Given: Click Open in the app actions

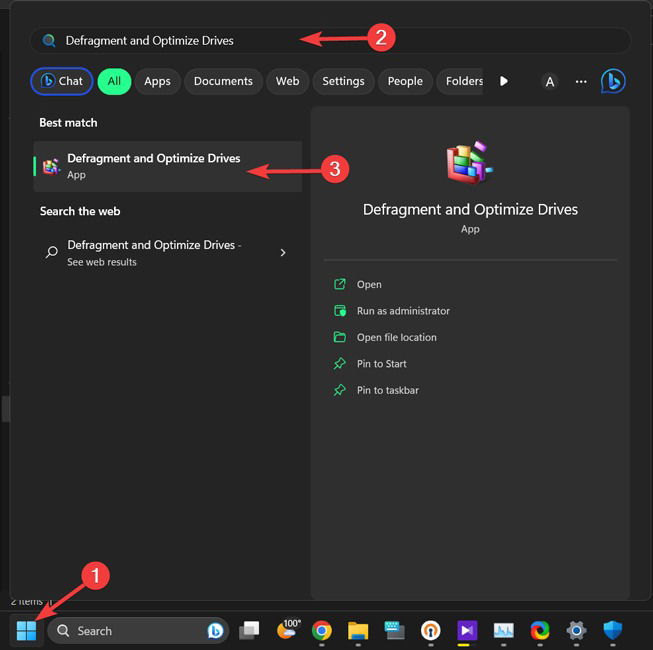Looking at the screenshot, I should (x=369, y=284).
